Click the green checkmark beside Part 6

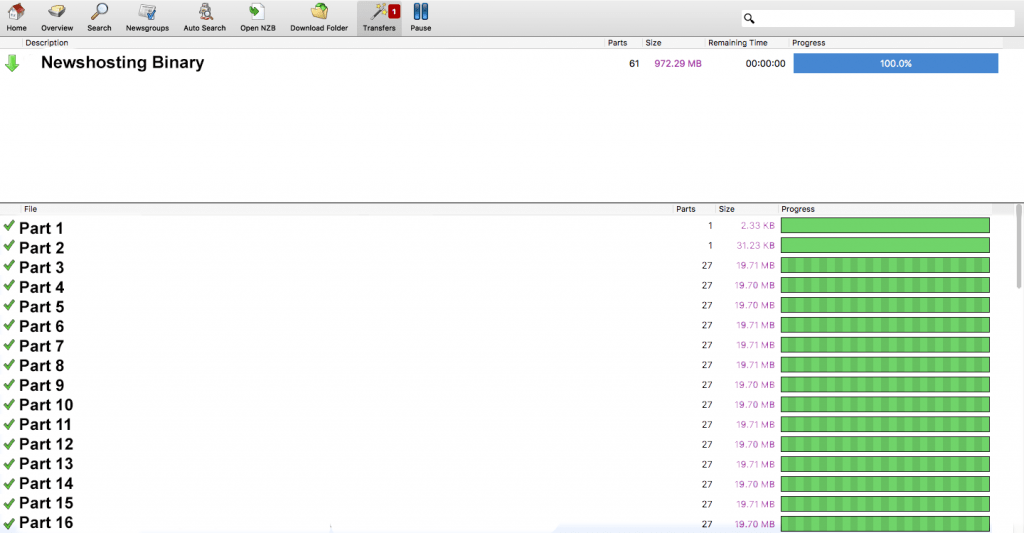[9, 325]
